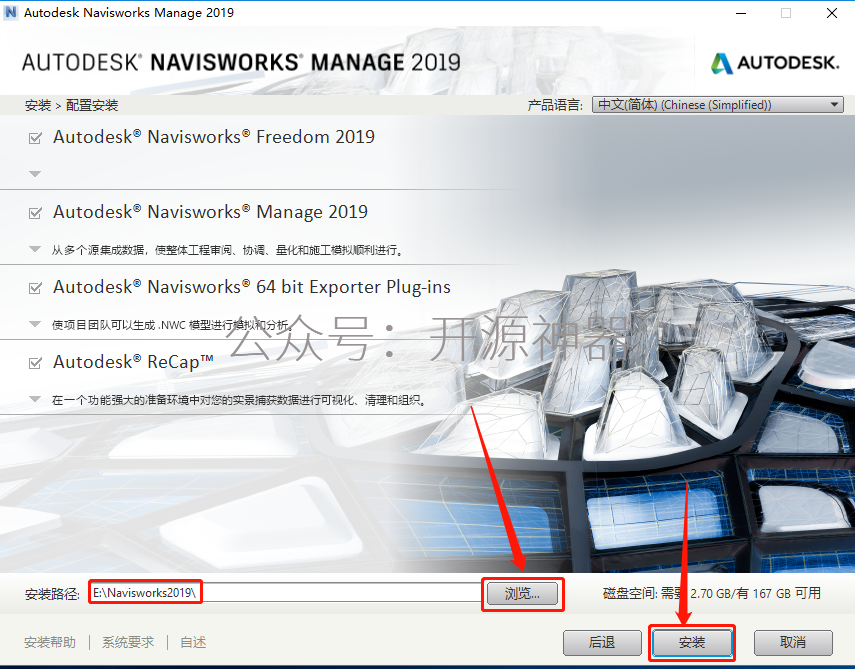Click the disk space 2.70 GB text

(x=712, y=593)
